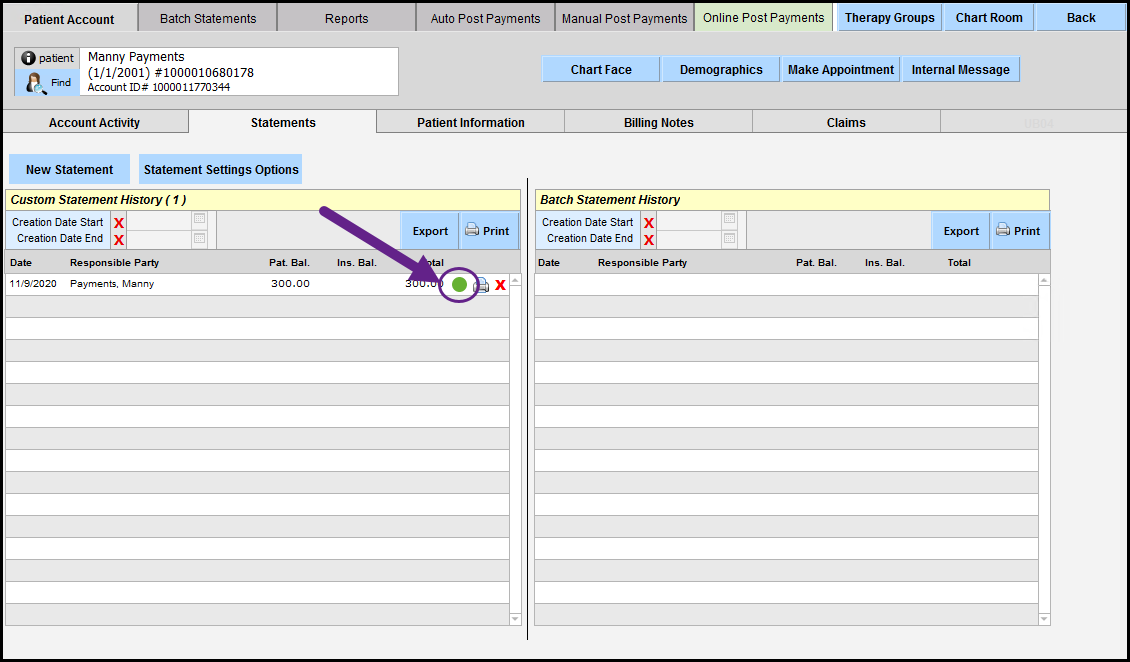
Task: Open the Billing Notes tab
Action: pyautogui.click(x=658, y=122)
